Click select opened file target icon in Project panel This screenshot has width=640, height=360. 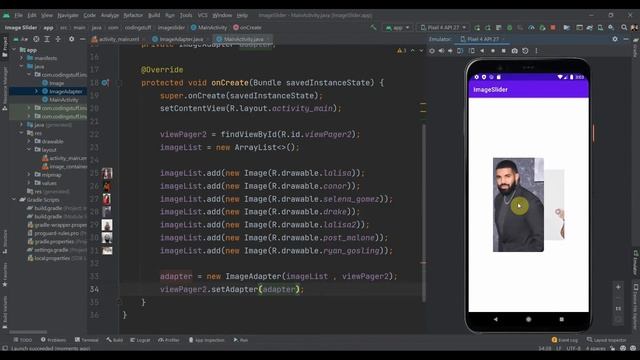point(36,39)
